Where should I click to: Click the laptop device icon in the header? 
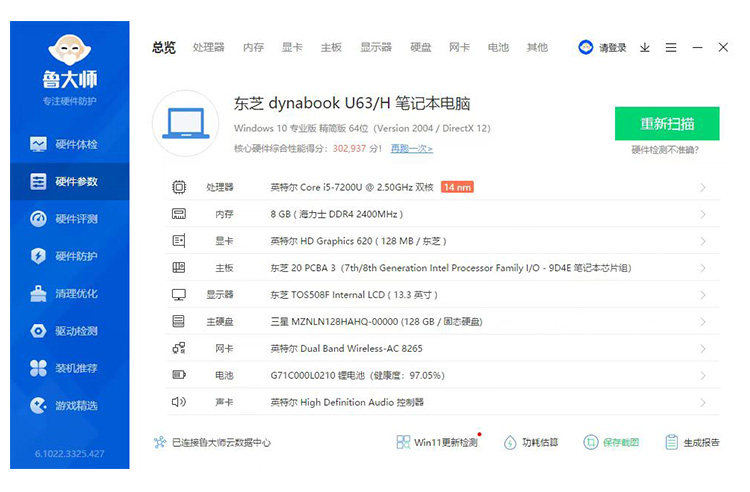(x=186, y=123)
